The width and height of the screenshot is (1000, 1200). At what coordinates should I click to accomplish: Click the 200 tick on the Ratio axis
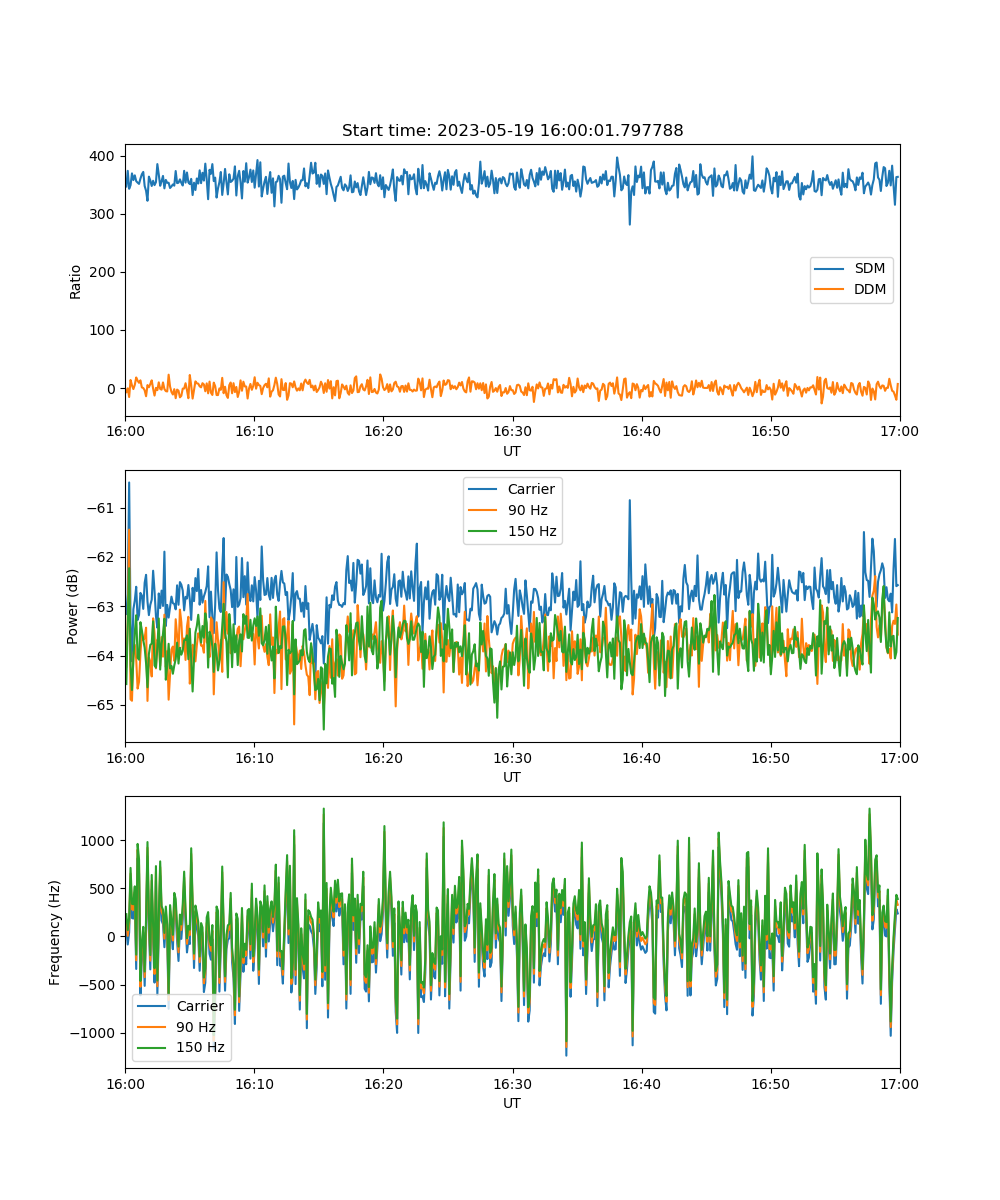click(x=104, y=273)
